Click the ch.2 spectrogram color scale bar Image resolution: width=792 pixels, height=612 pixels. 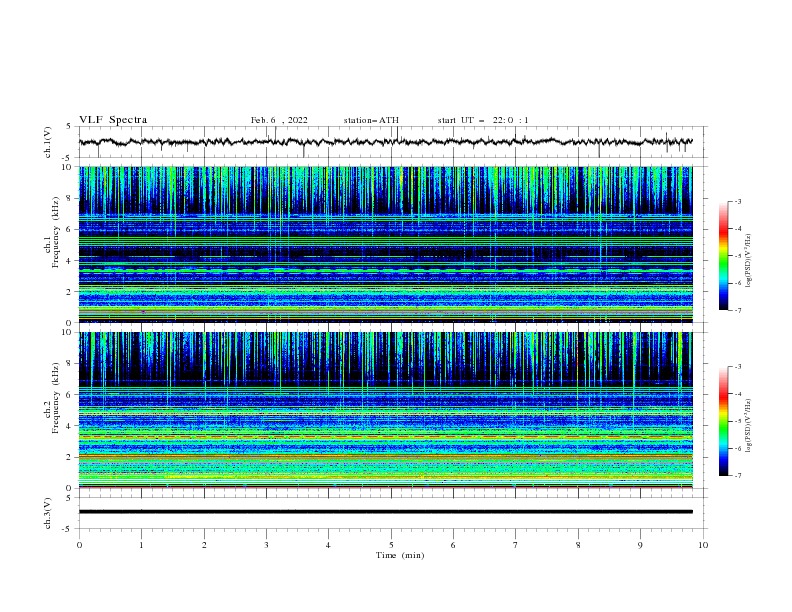tap(723, 421)
